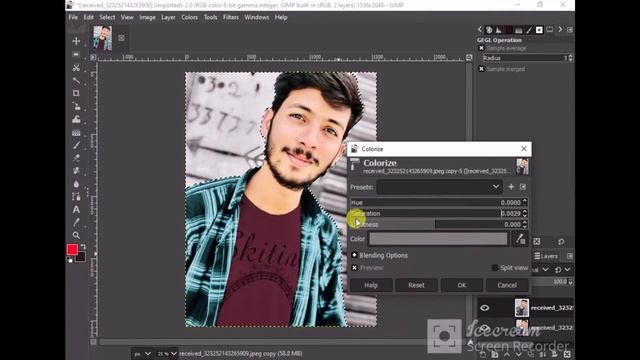Open the Edit menu
This screenshot has width=640, height=360.
[89, 18]
